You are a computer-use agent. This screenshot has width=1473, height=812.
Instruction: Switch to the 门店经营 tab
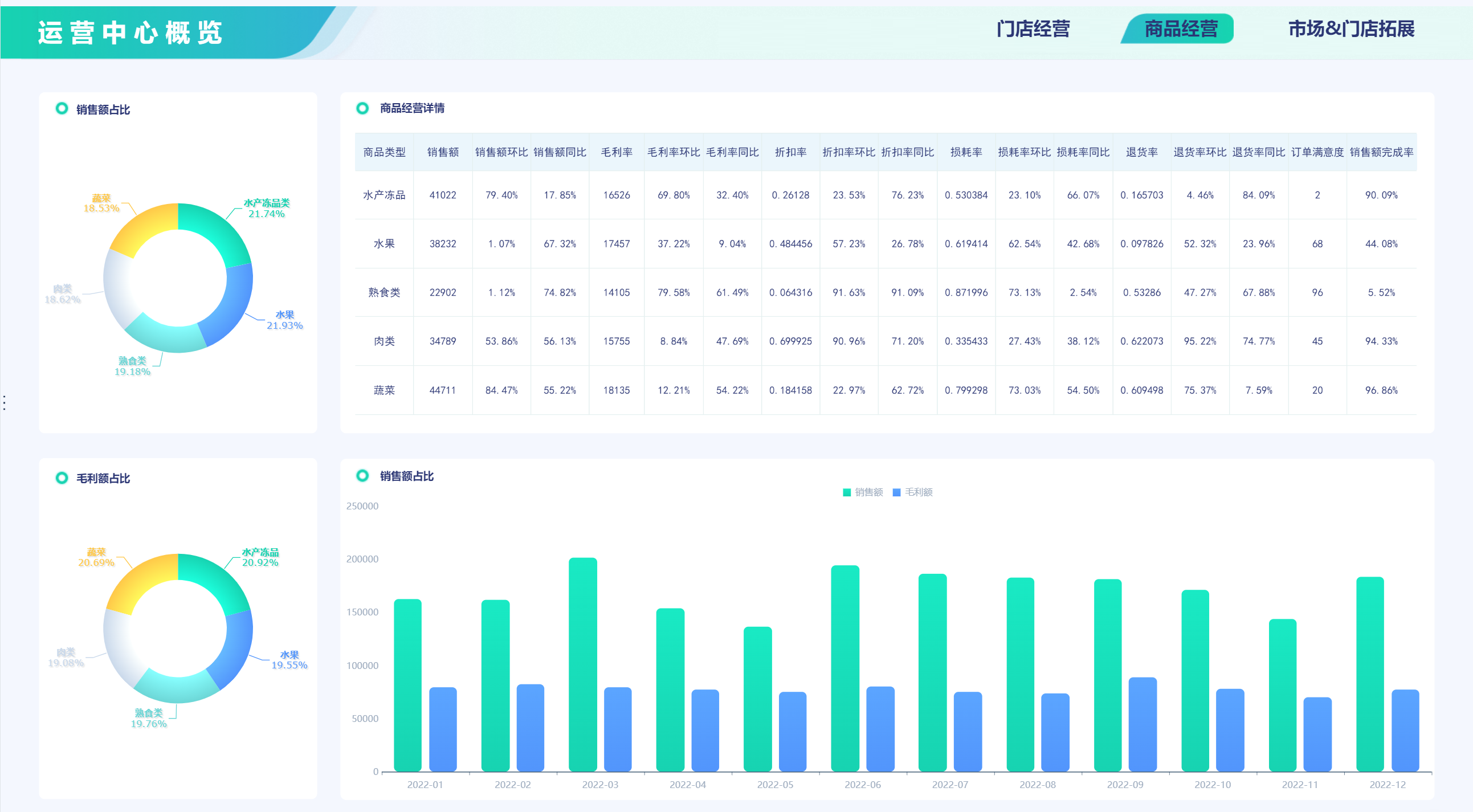(1033, 28)
